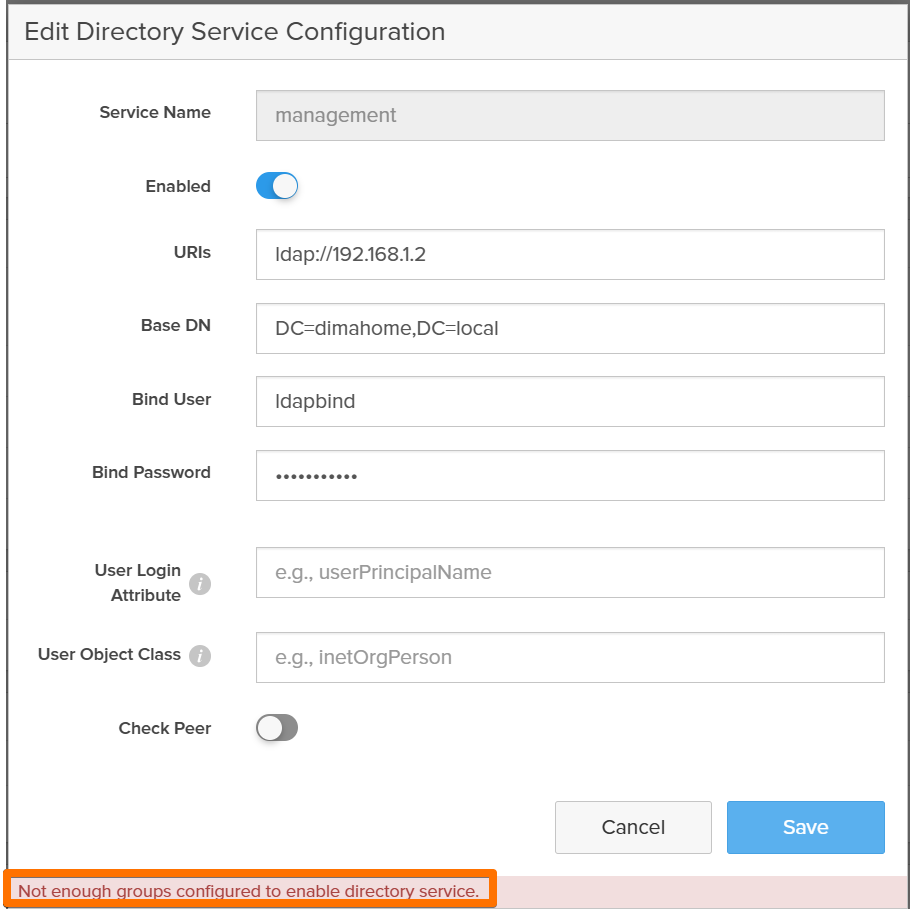Viewport: 910px width, 911px height.
Task: Click the 'Not enough groups configured' error message
Action: coord(248,890)
